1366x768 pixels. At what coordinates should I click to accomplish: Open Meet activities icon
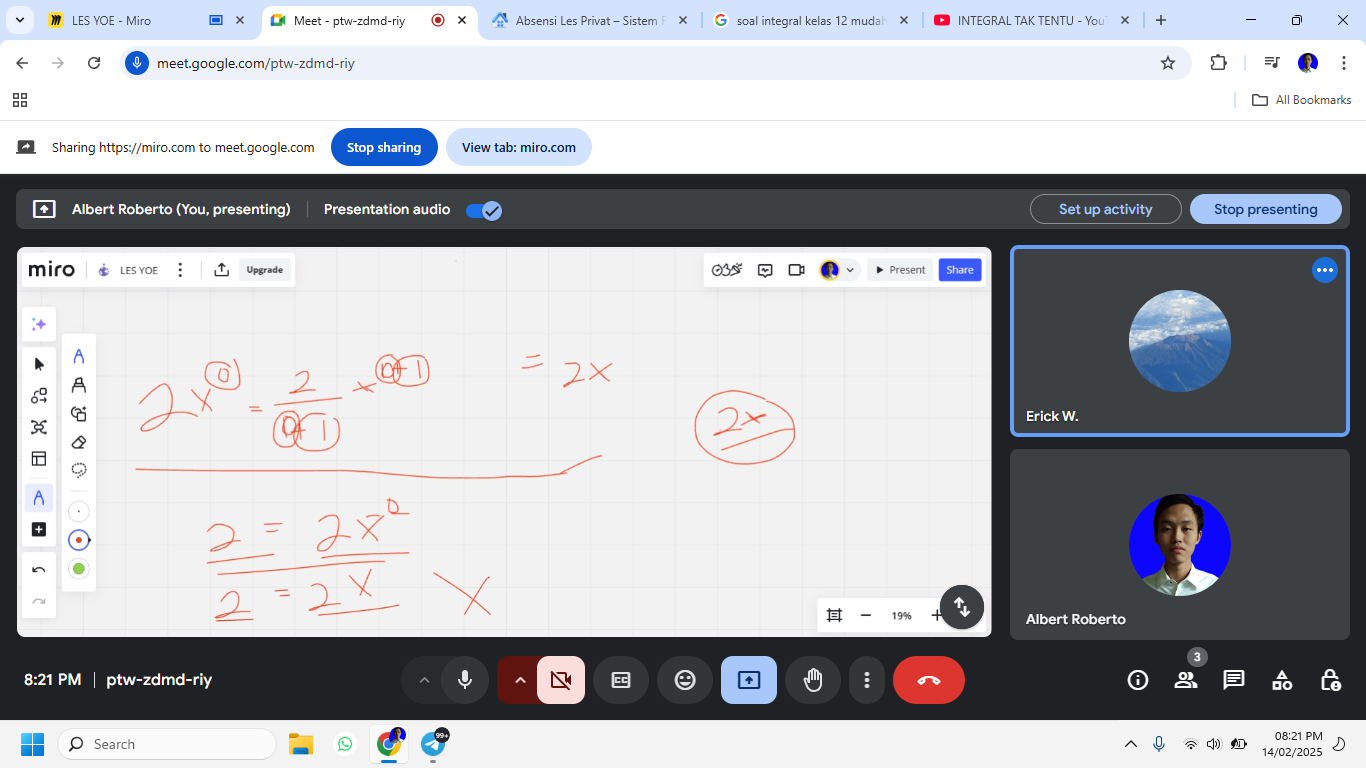click(1282, 680)
